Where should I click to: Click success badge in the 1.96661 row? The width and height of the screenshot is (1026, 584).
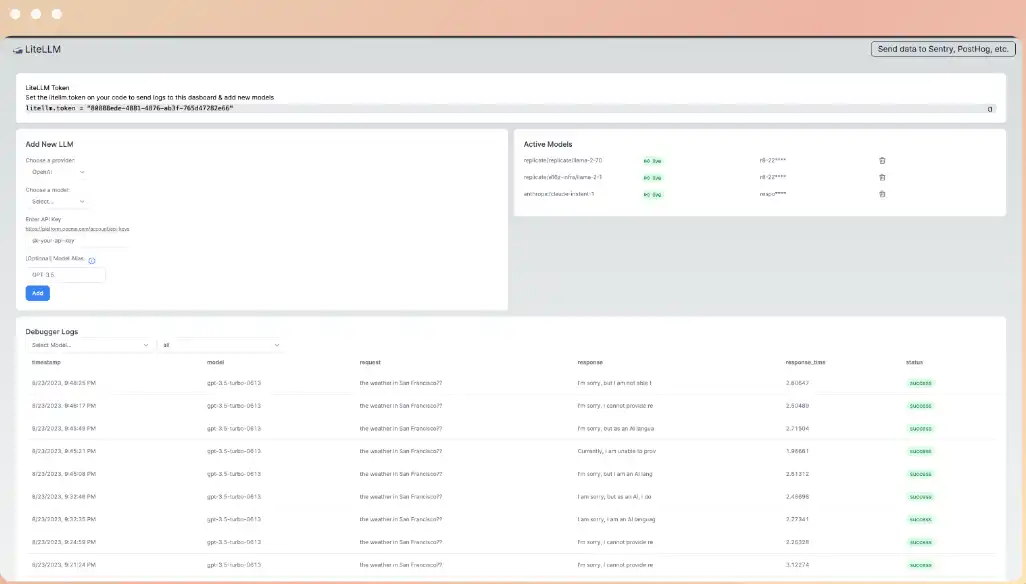[920, 451]
